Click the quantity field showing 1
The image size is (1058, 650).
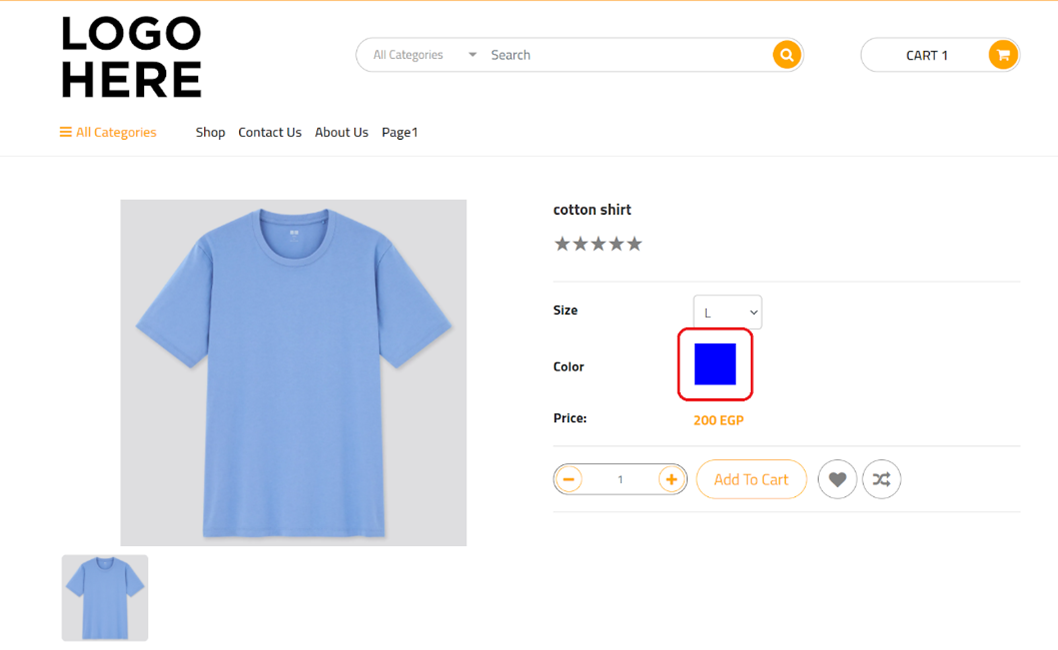point(620,479)
